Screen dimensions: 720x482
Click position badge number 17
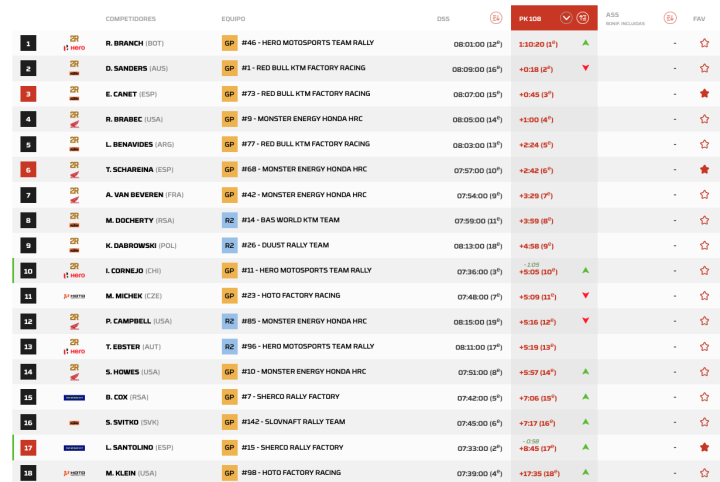tap(28, 447)
